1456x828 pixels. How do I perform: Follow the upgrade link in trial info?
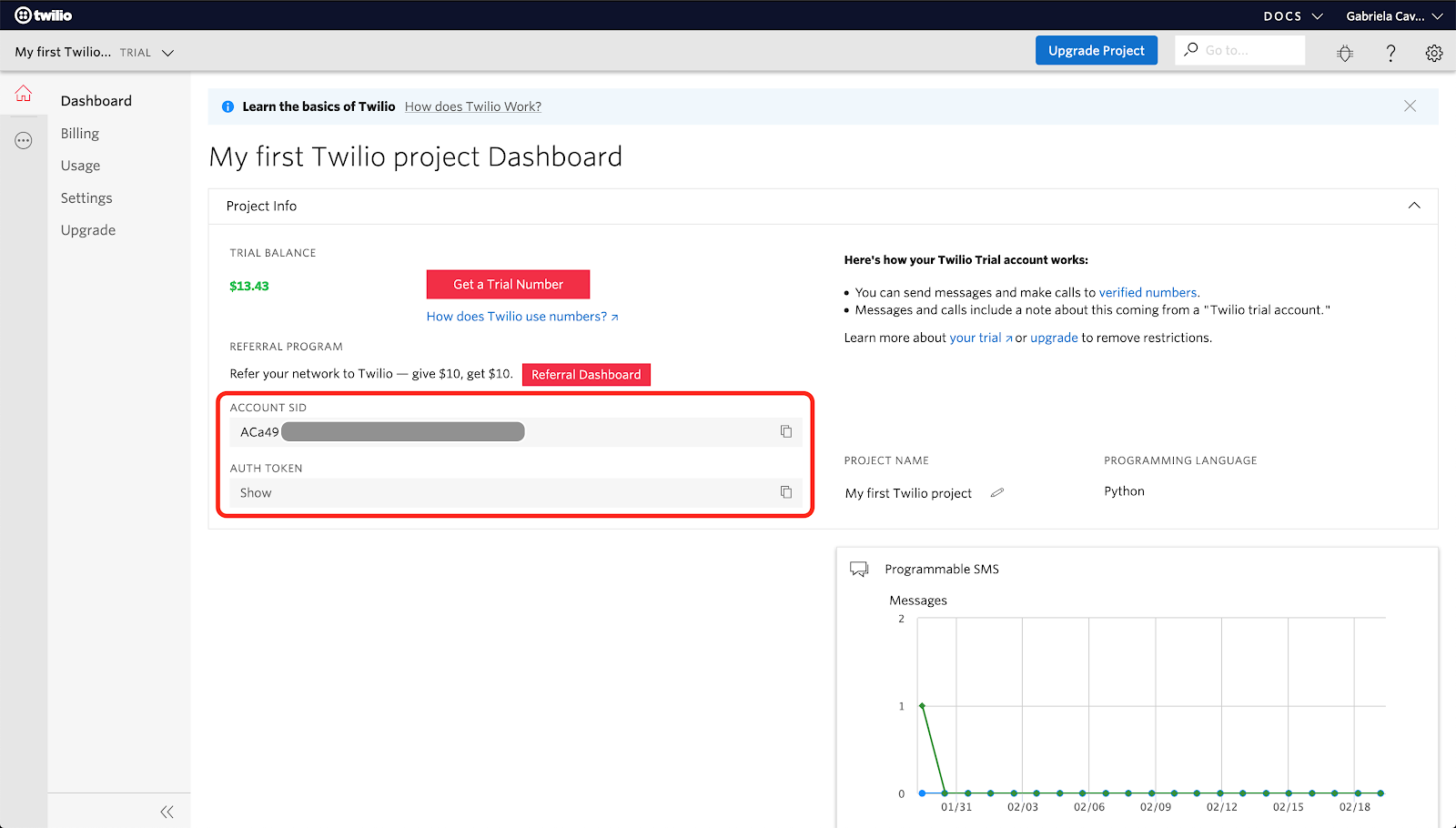pyautogui.click(x=1054, y=338)
